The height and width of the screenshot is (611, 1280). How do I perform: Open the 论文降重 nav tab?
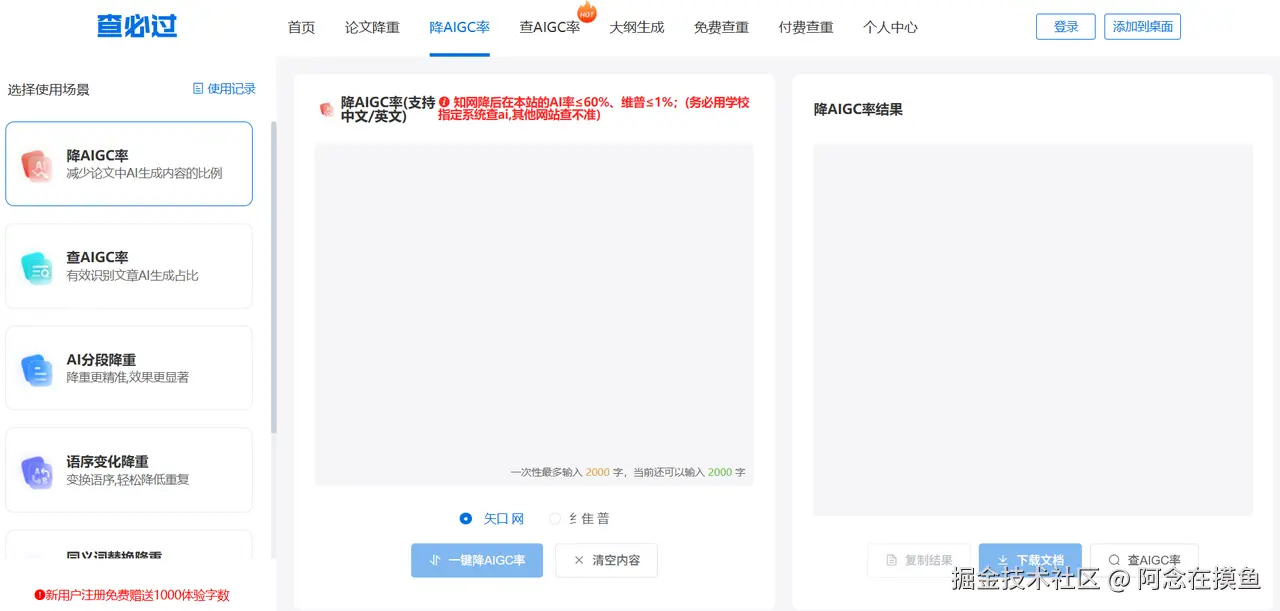tap(372, 28)
